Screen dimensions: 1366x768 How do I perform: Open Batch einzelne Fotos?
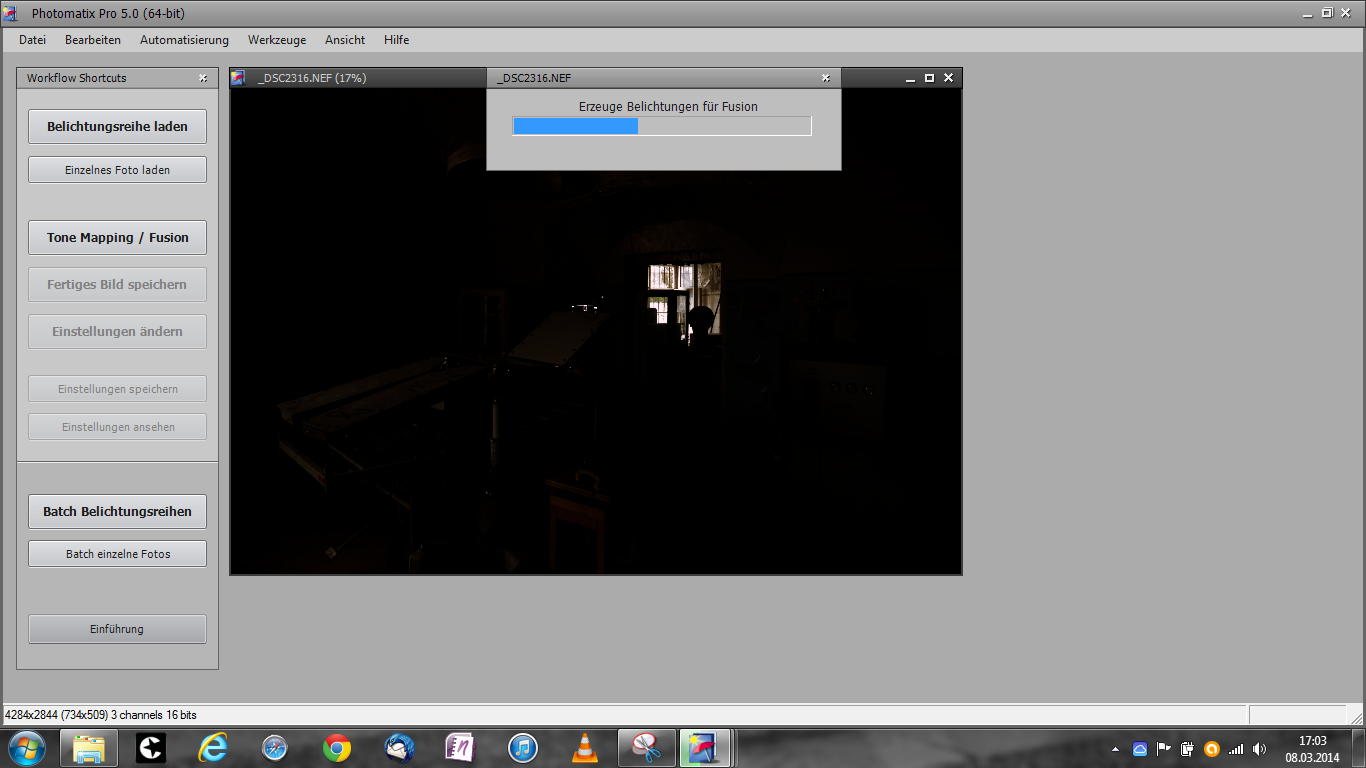click(117, 554)
